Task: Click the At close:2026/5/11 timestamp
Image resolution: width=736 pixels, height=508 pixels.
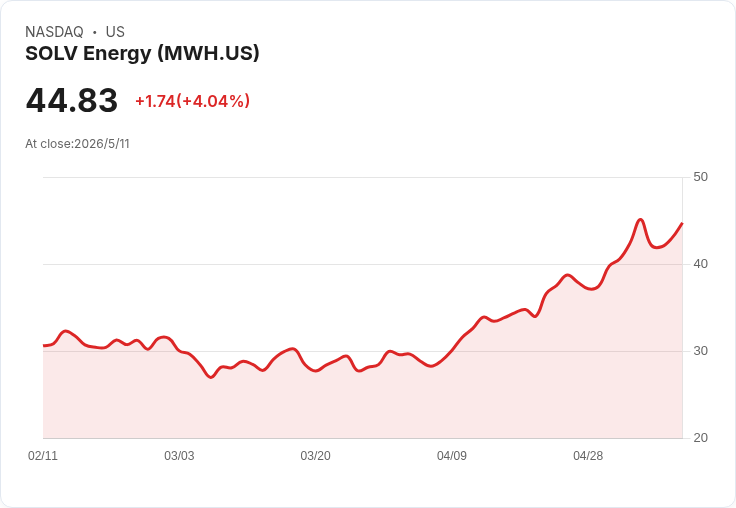Action: pyautogui.click(x=77, y=144)
